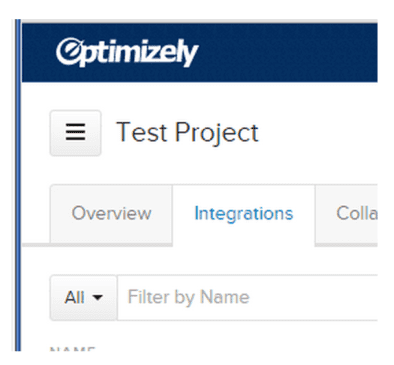The image size is (394, 365).
Task: Click the Test Project heading
Action: 187,132
